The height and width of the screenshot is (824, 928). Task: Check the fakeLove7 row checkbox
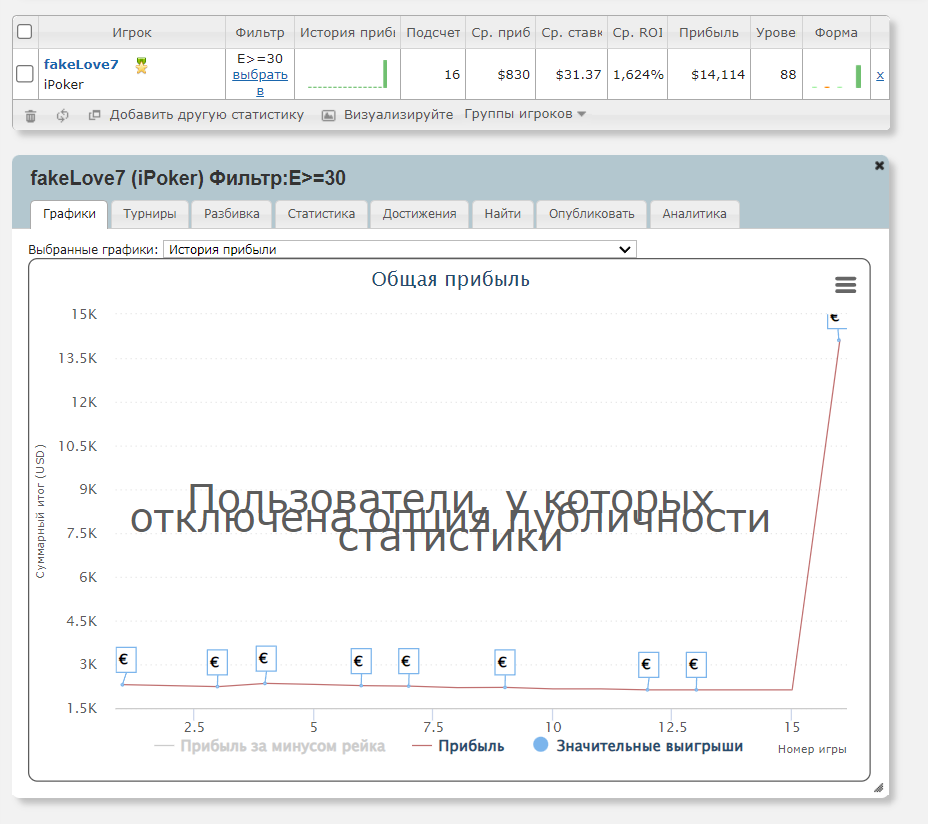[x=25, y=74]
